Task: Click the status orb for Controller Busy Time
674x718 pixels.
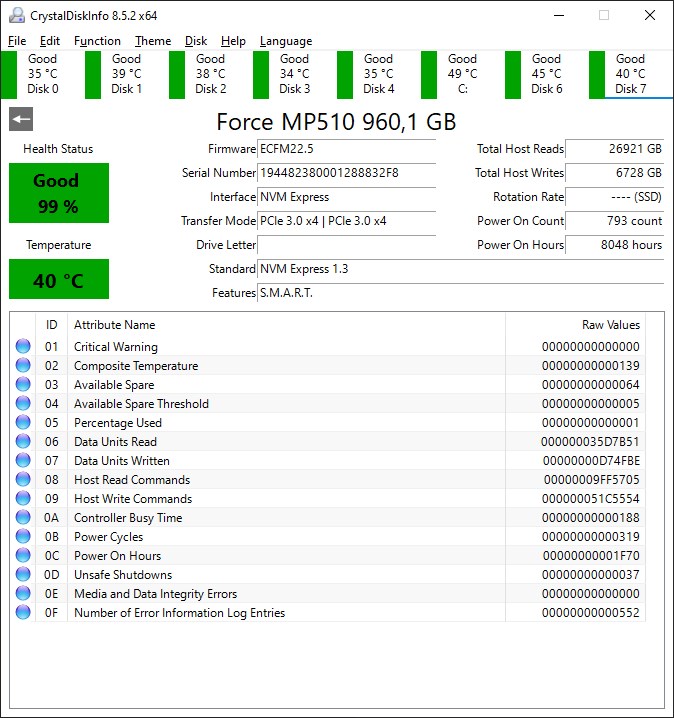Action: click(x=23, y=517)
